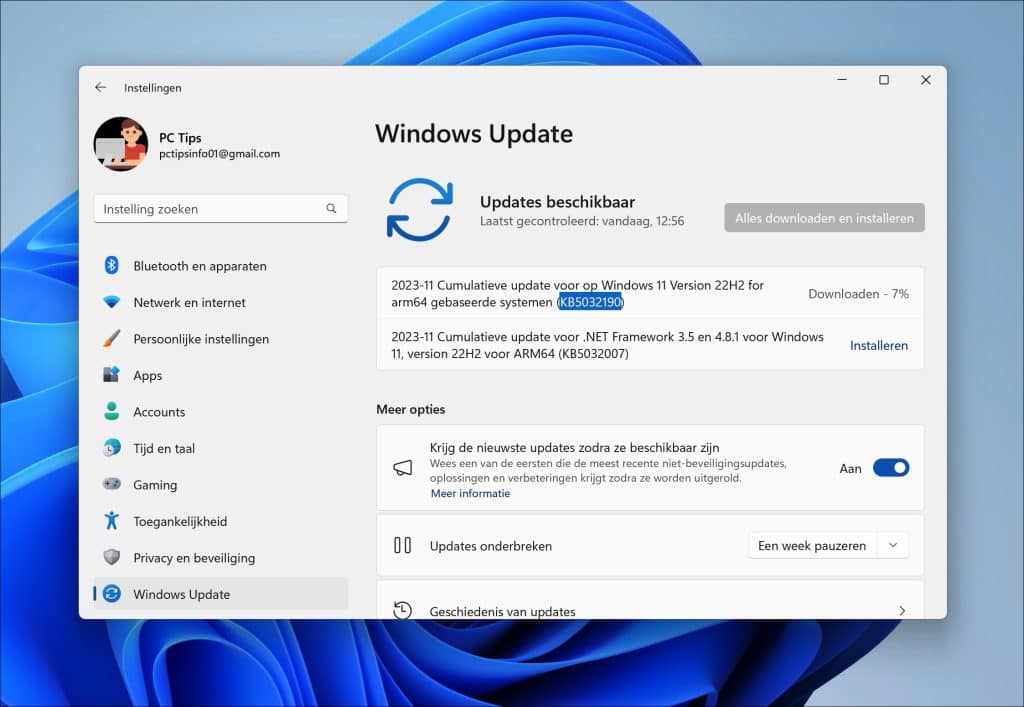Open Persoonlijke instellingen page
The height and width of the screenshot is (707, 1024).
[221, 339]
